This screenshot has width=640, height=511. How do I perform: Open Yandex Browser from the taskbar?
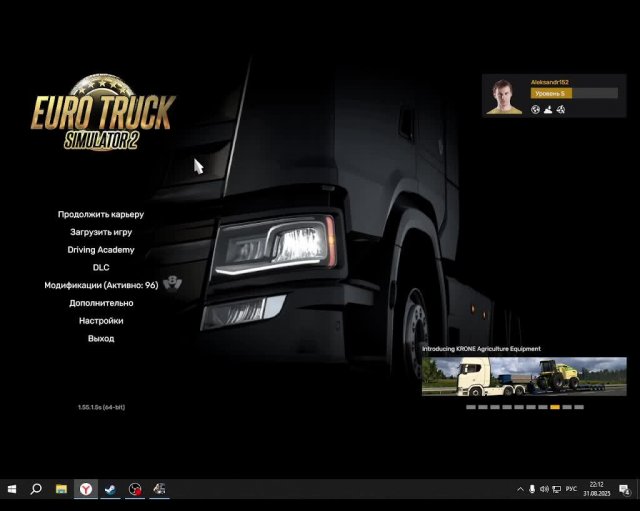(x=86, y=489)
